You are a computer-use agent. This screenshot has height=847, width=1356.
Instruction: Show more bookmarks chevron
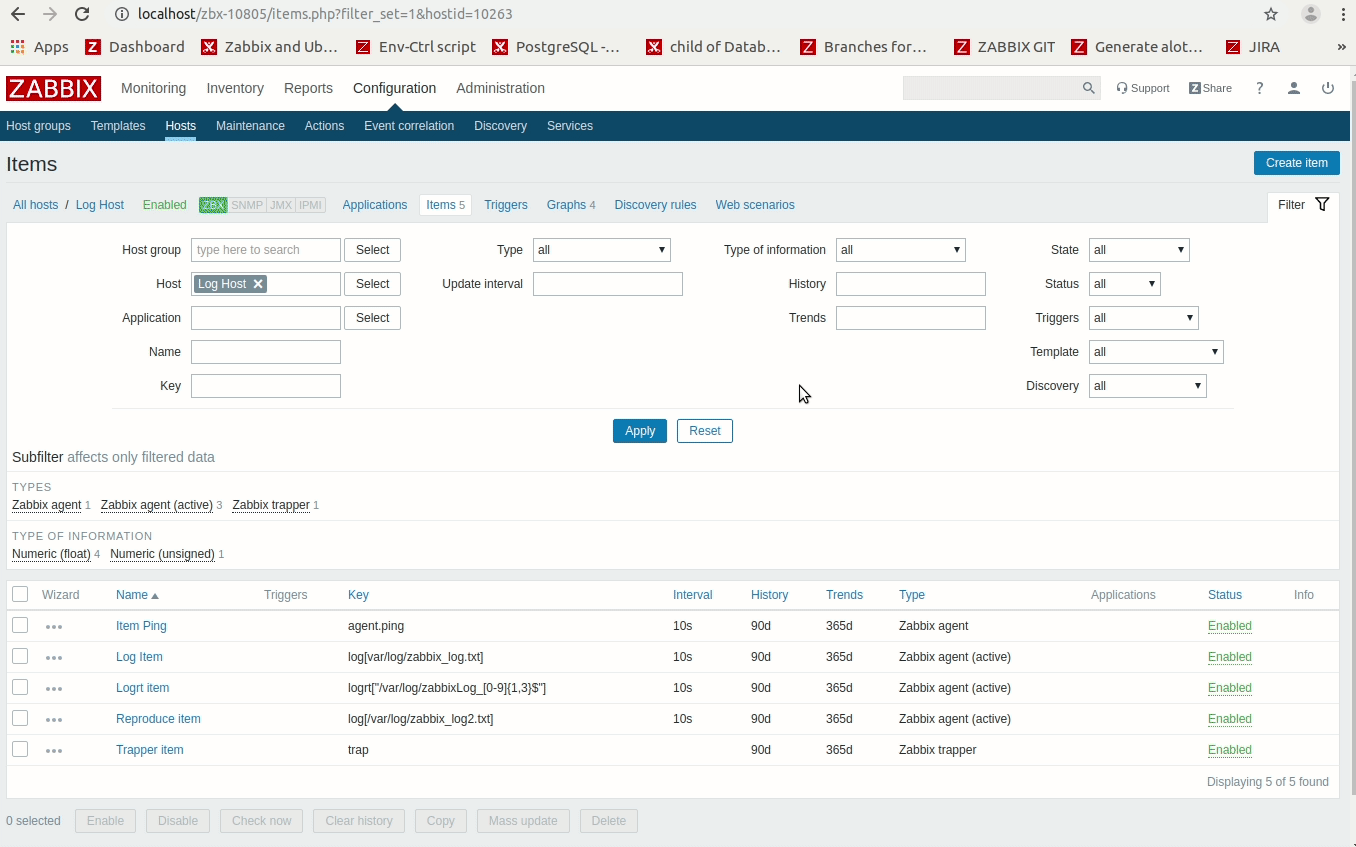tap(1341, 46)
